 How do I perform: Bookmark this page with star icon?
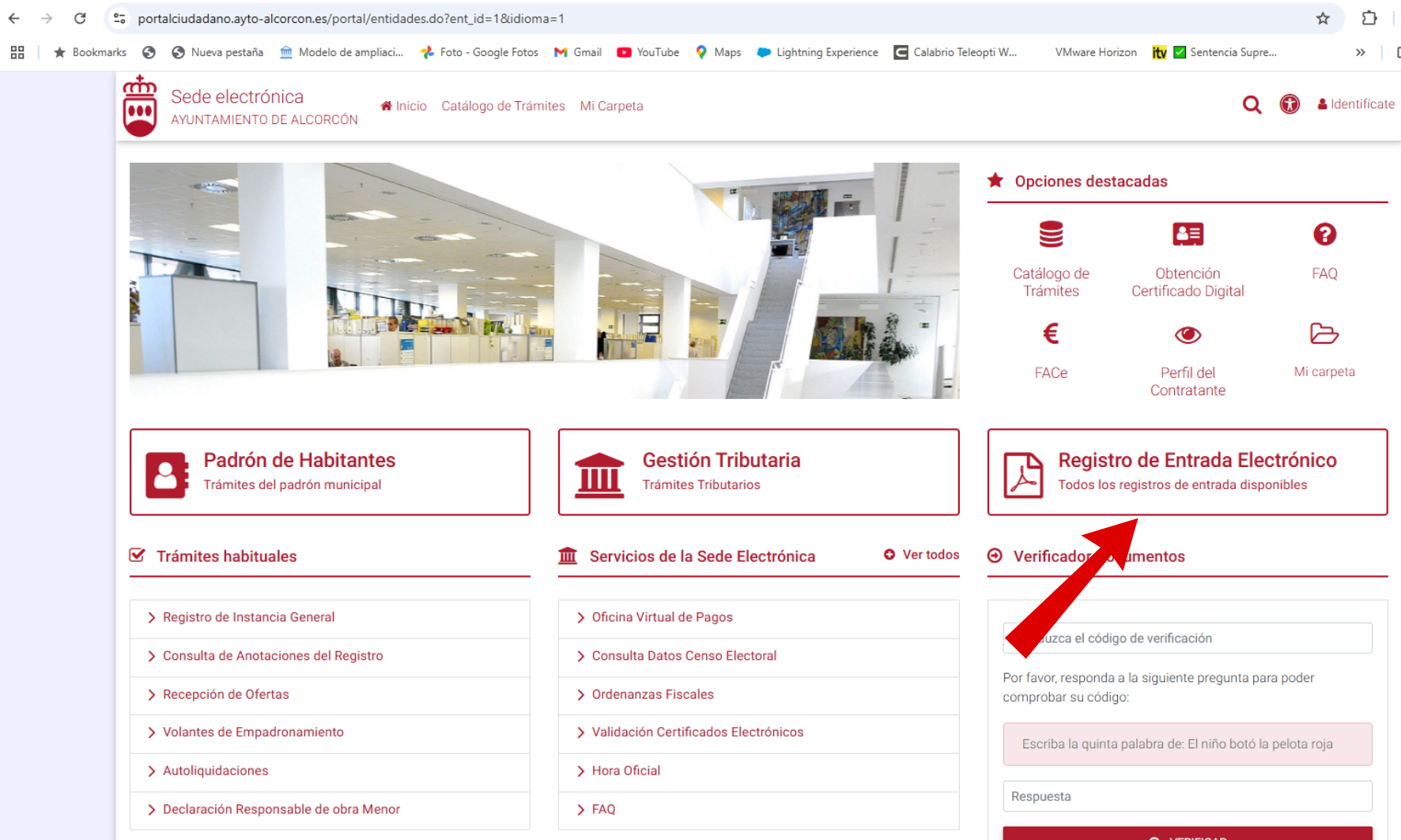[x=1323, y=18]
